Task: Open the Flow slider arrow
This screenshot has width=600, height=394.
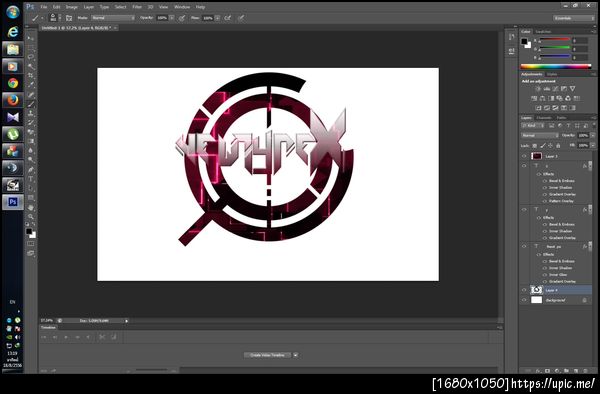Action: coord(217,18)
